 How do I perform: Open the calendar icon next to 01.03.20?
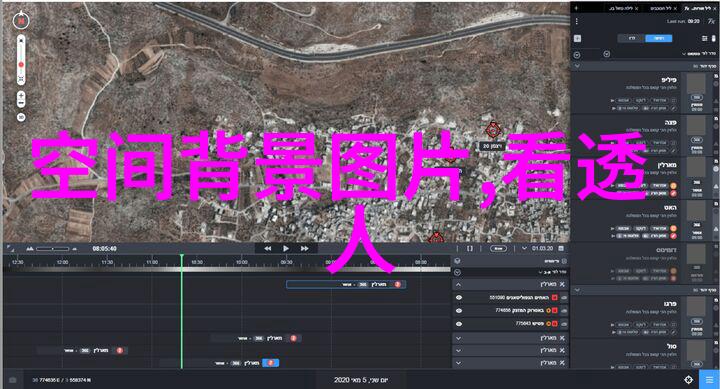[561, 248]
